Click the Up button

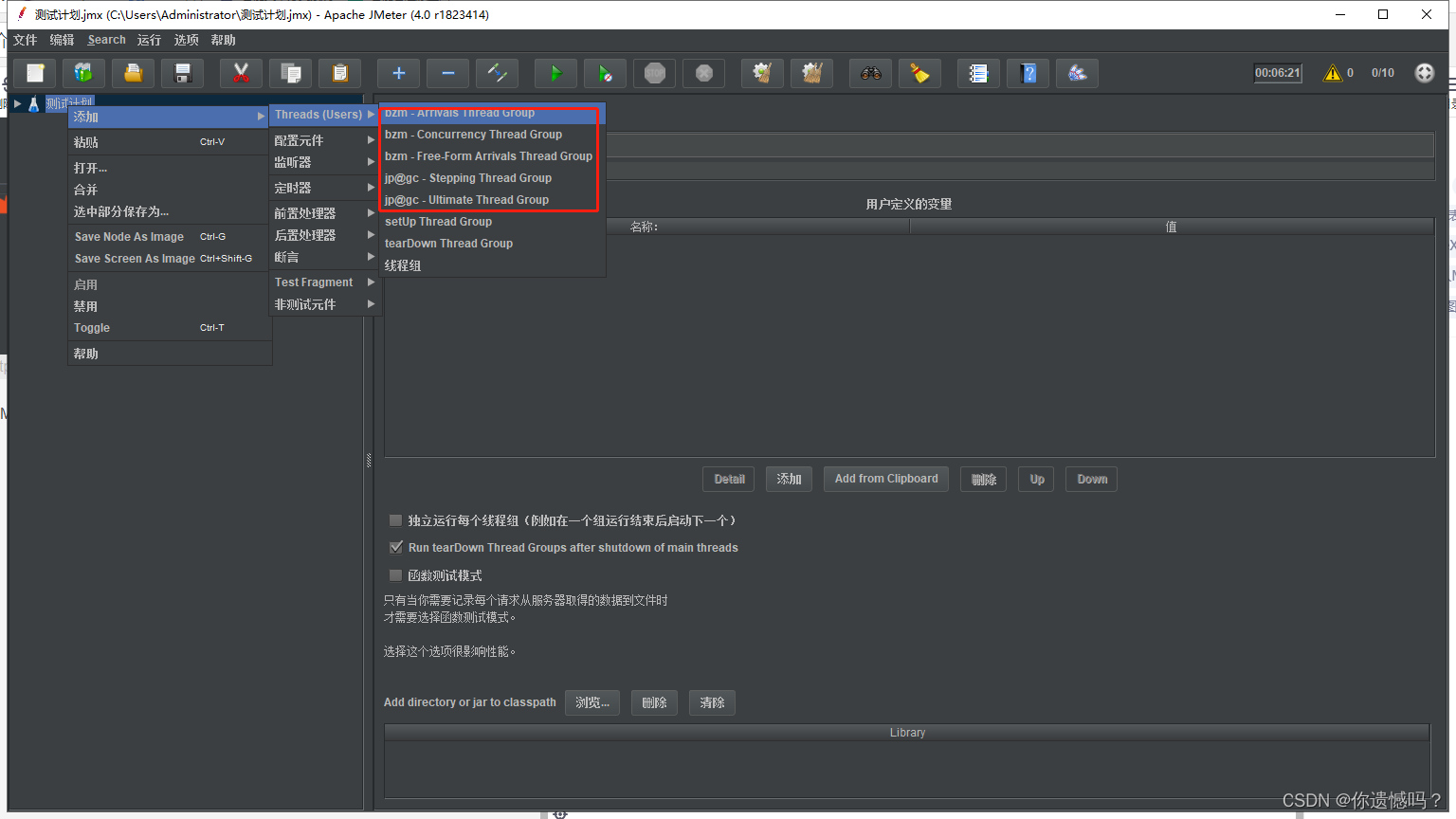[1037, 480]
